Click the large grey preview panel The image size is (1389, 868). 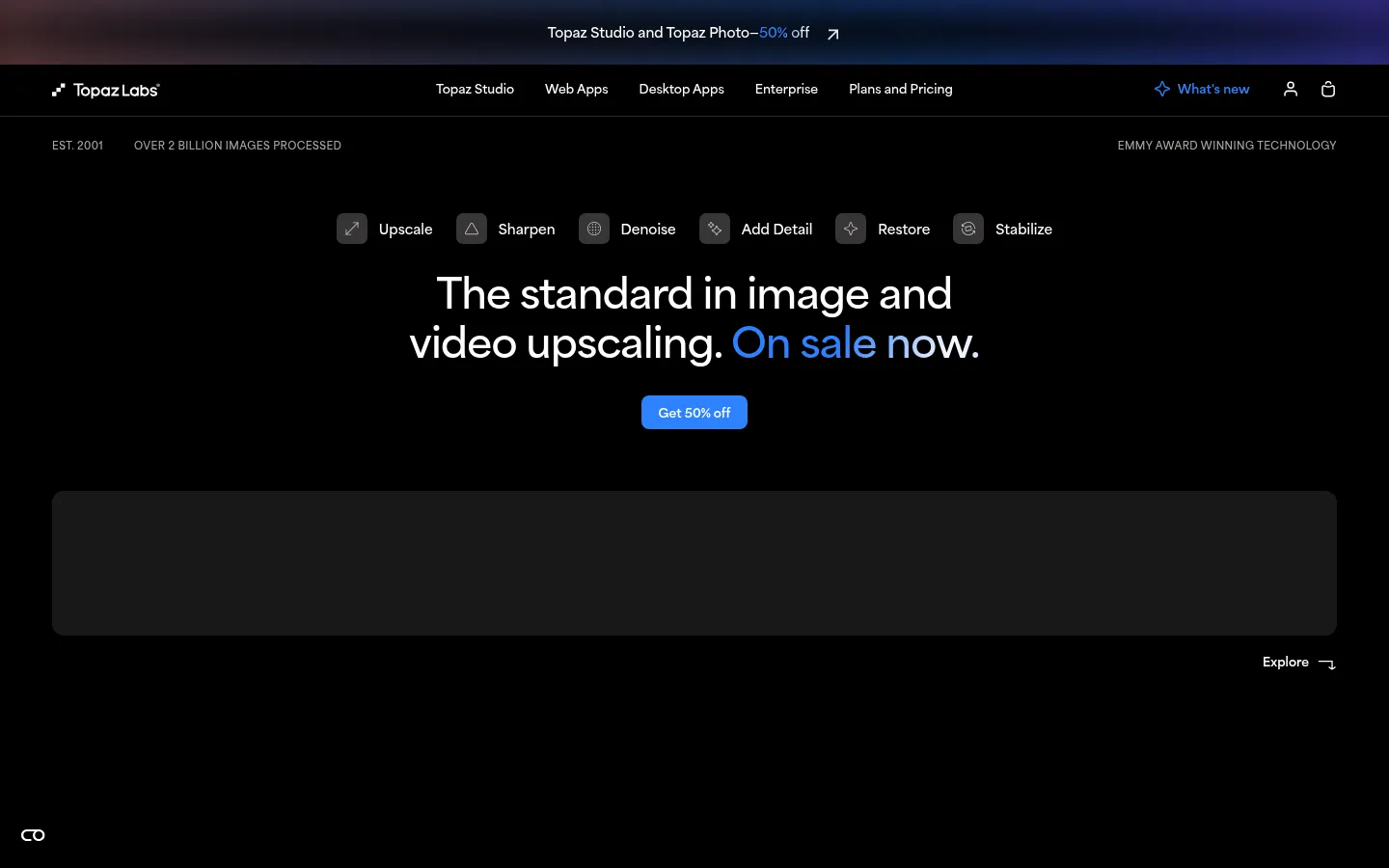pos(694,563)
